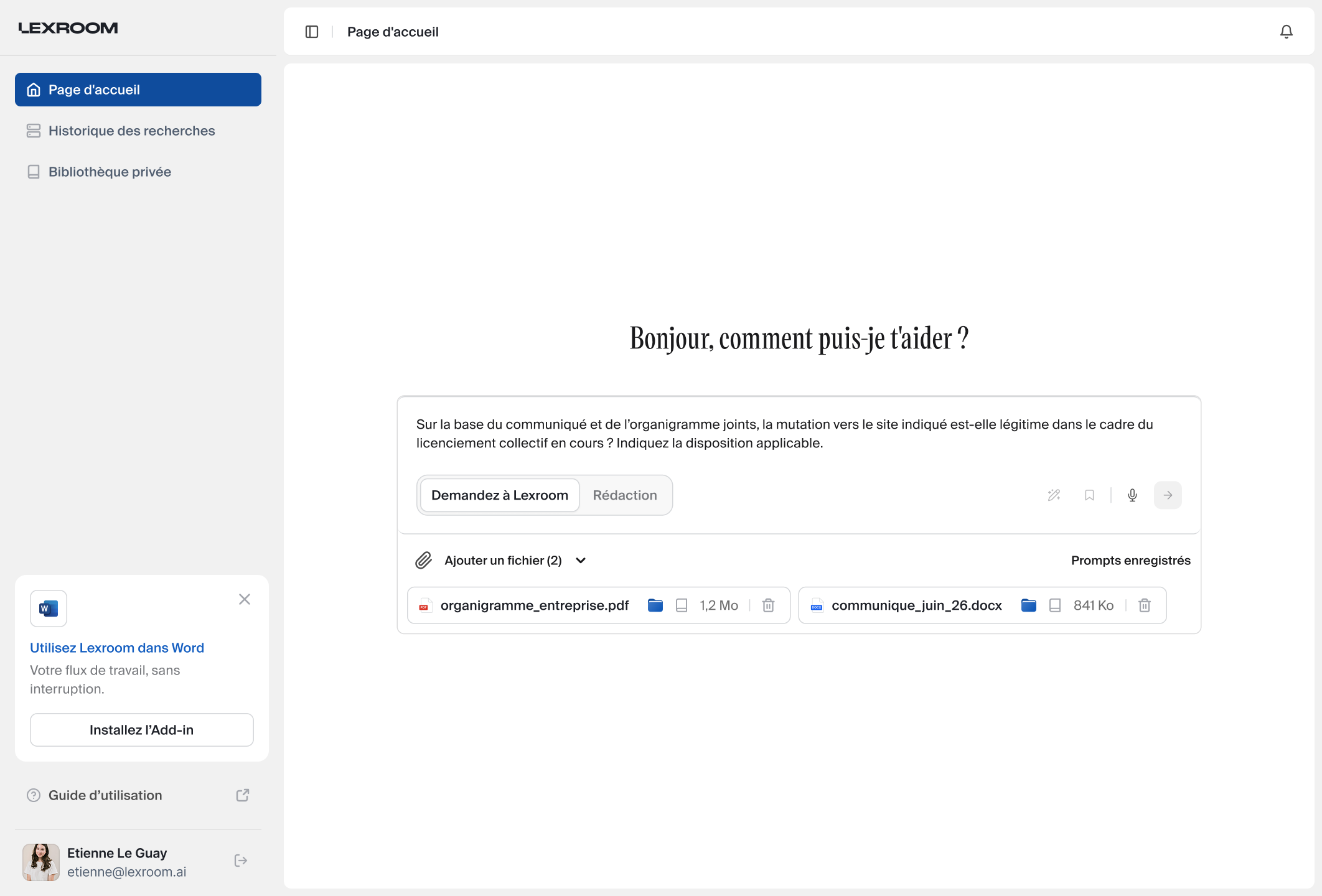The image size is (1322, 896).
Task: Open Utilisez Lexroom dans Word link
Action: click(117, 648)
